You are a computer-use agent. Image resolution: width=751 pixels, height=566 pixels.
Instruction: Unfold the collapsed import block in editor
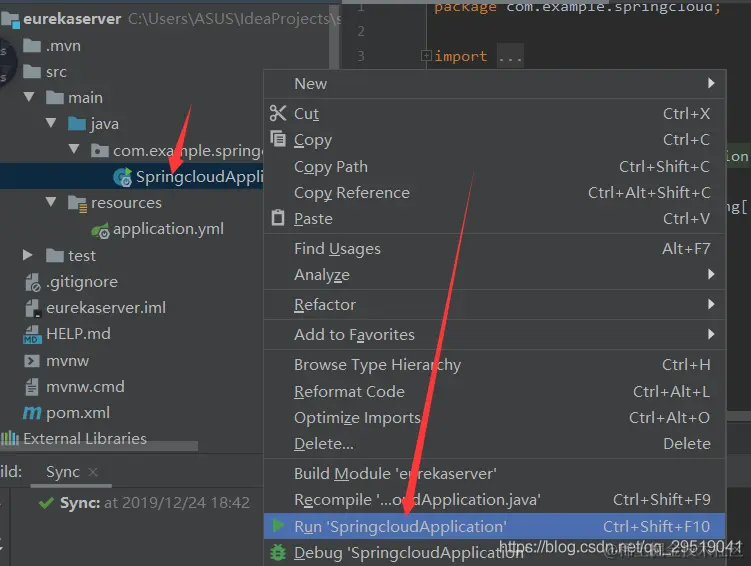(426, 56)
